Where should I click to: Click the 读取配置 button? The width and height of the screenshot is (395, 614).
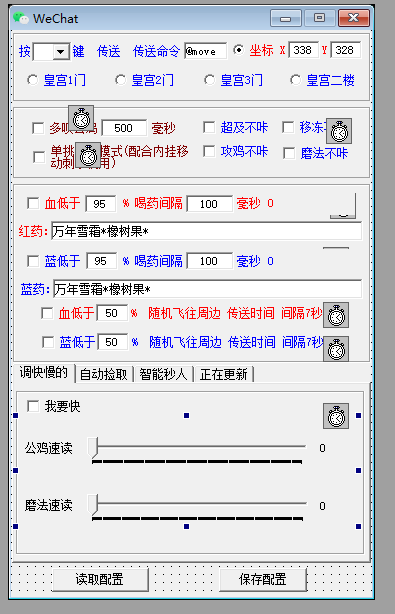[x=100, y=579]
